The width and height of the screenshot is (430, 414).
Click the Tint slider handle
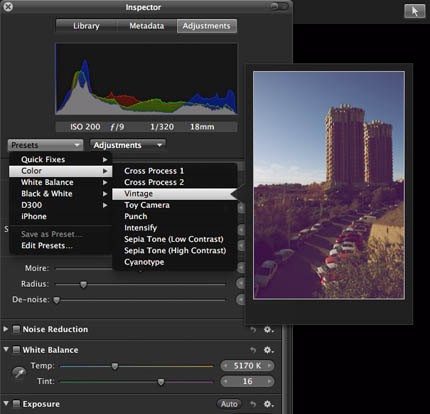pyautogui.click(x=161, y=382)
